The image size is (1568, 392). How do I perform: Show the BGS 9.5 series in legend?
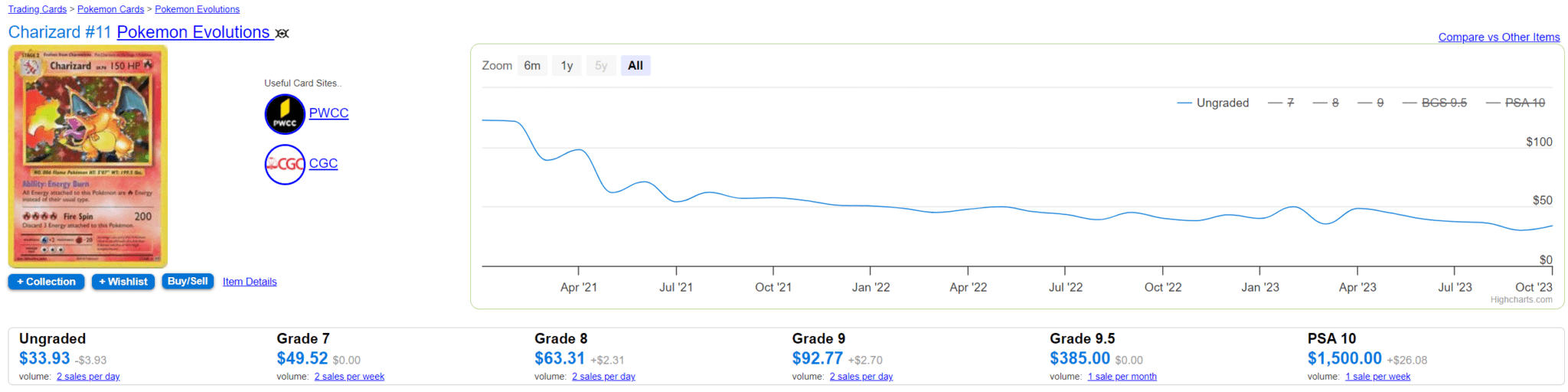[x=1435, y=103]
